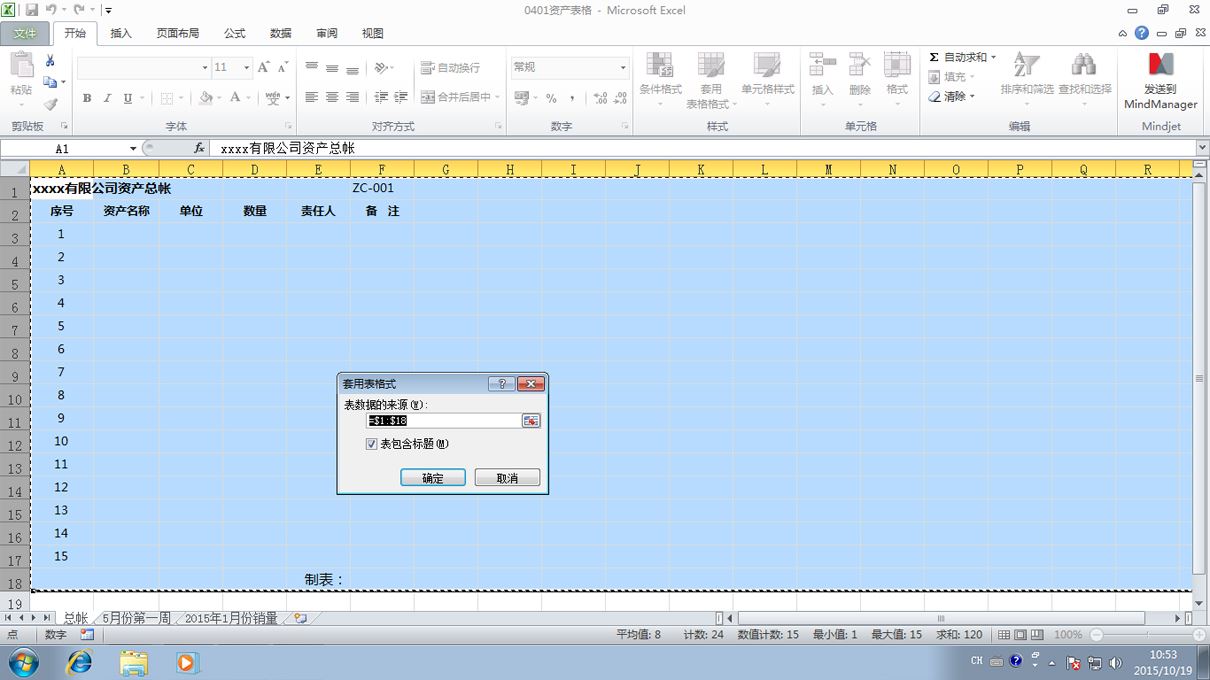Open the 2015年1月份销量 sheet tab
This screenshot has height=680, width=1210.
tap(231, 619)
